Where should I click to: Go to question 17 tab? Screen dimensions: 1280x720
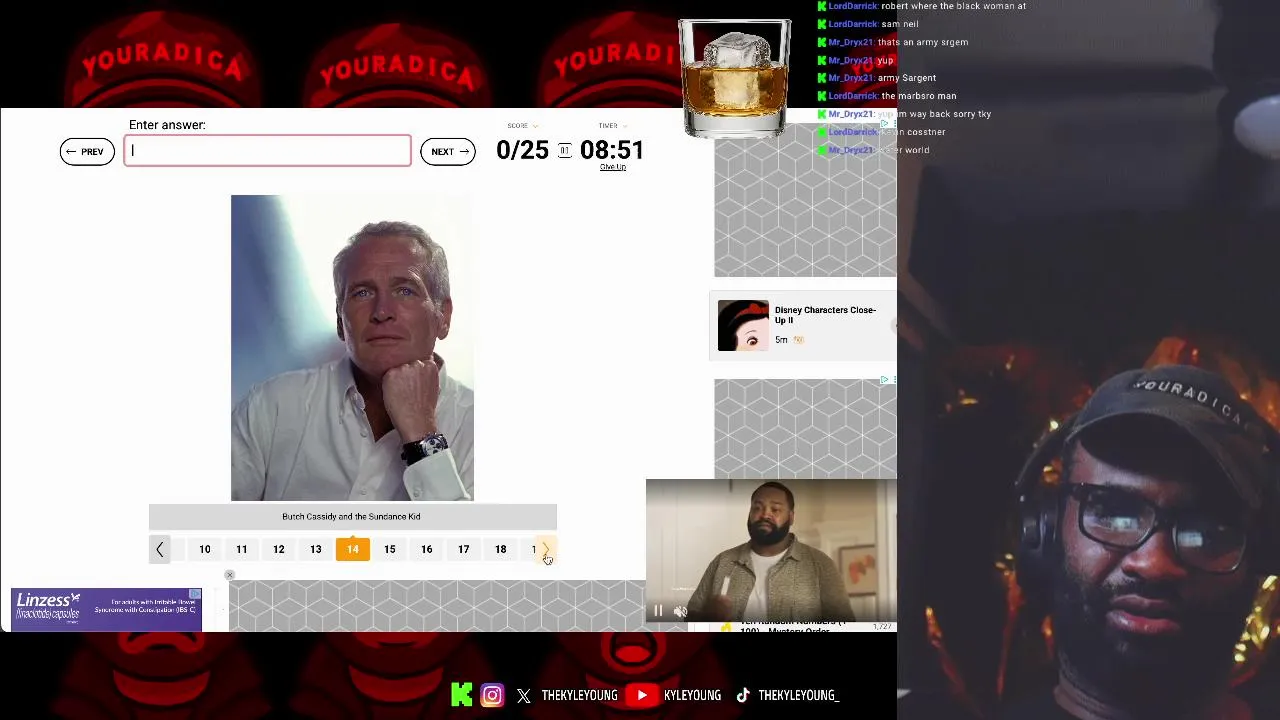pos(464,549)
